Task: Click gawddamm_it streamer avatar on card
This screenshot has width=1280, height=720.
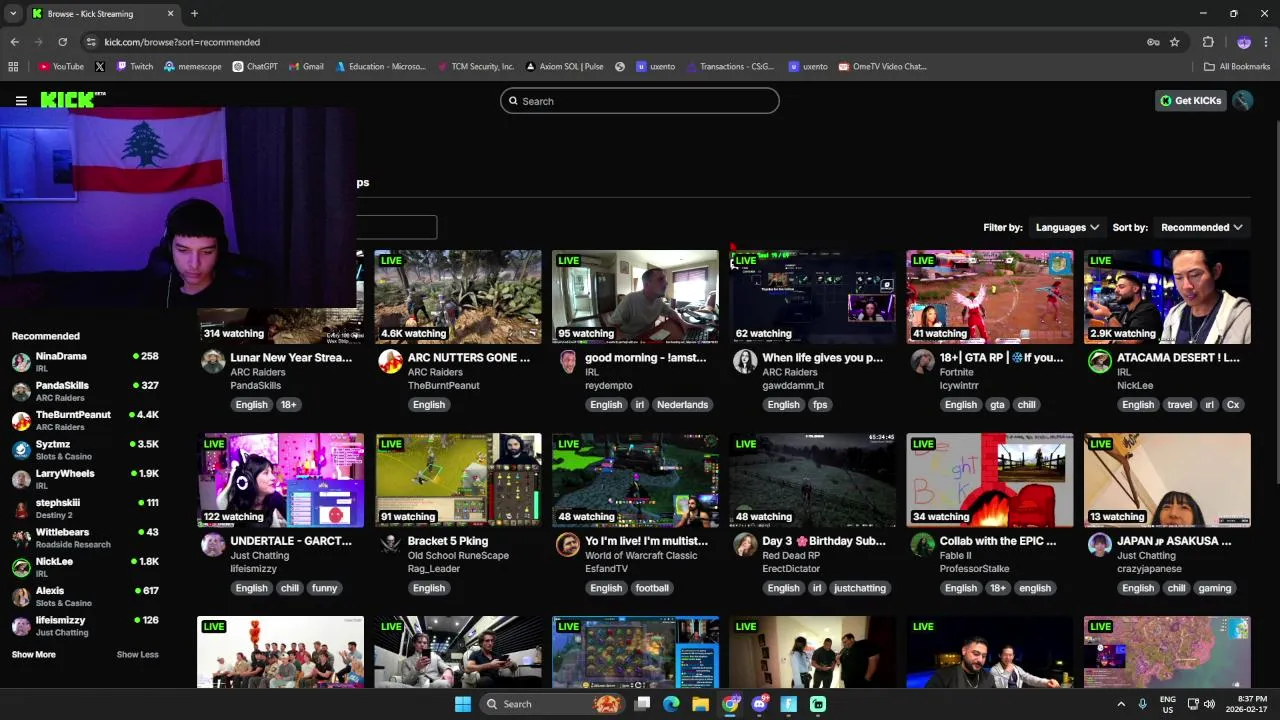Action: click(745, 362)
